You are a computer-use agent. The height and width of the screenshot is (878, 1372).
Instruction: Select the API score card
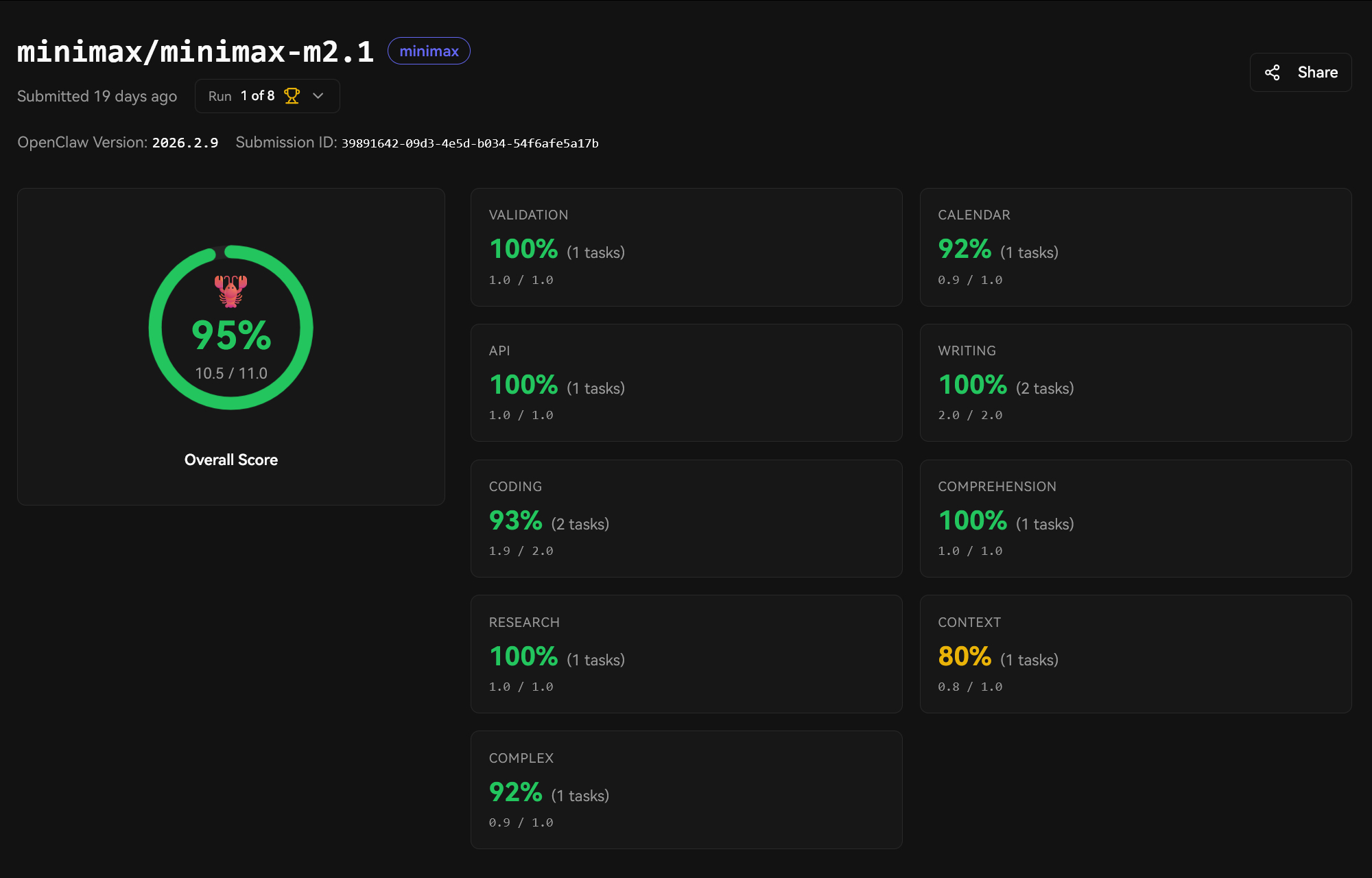(x=686, y=383)
